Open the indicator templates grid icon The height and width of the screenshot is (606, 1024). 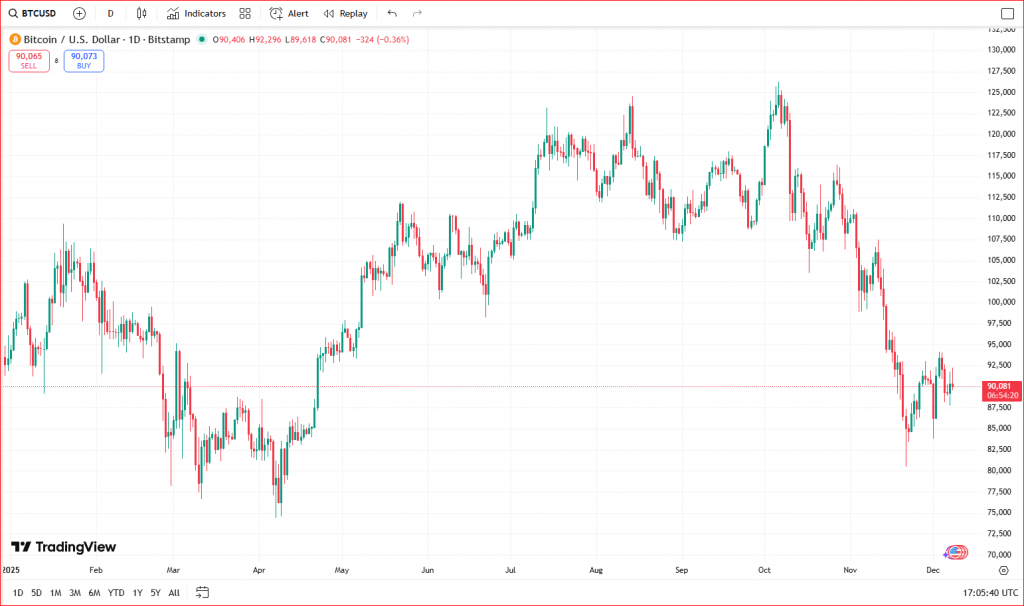coord(245,14)
